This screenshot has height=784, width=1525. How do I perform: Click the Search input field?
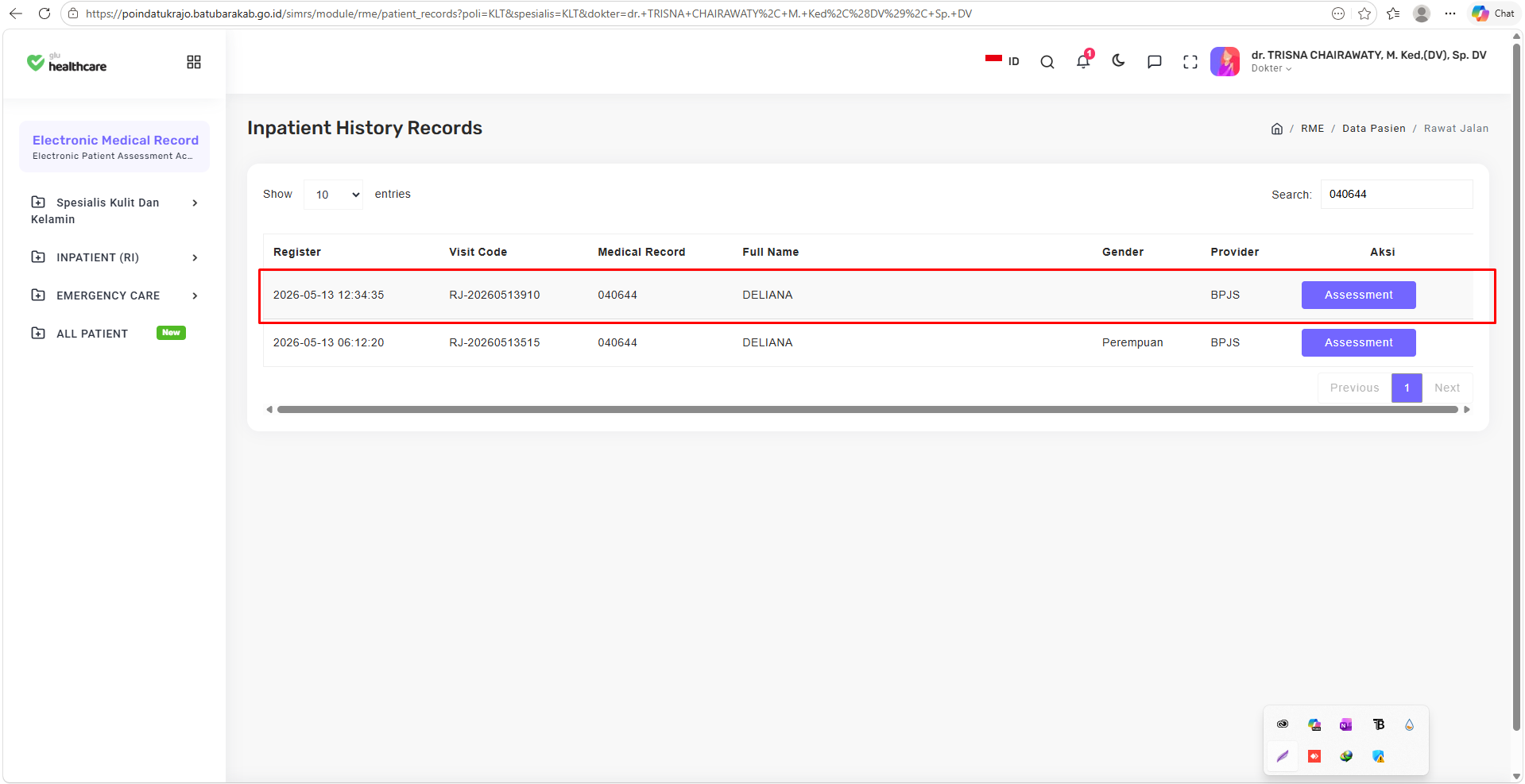pyautogui.click(x=1396, y=195)
